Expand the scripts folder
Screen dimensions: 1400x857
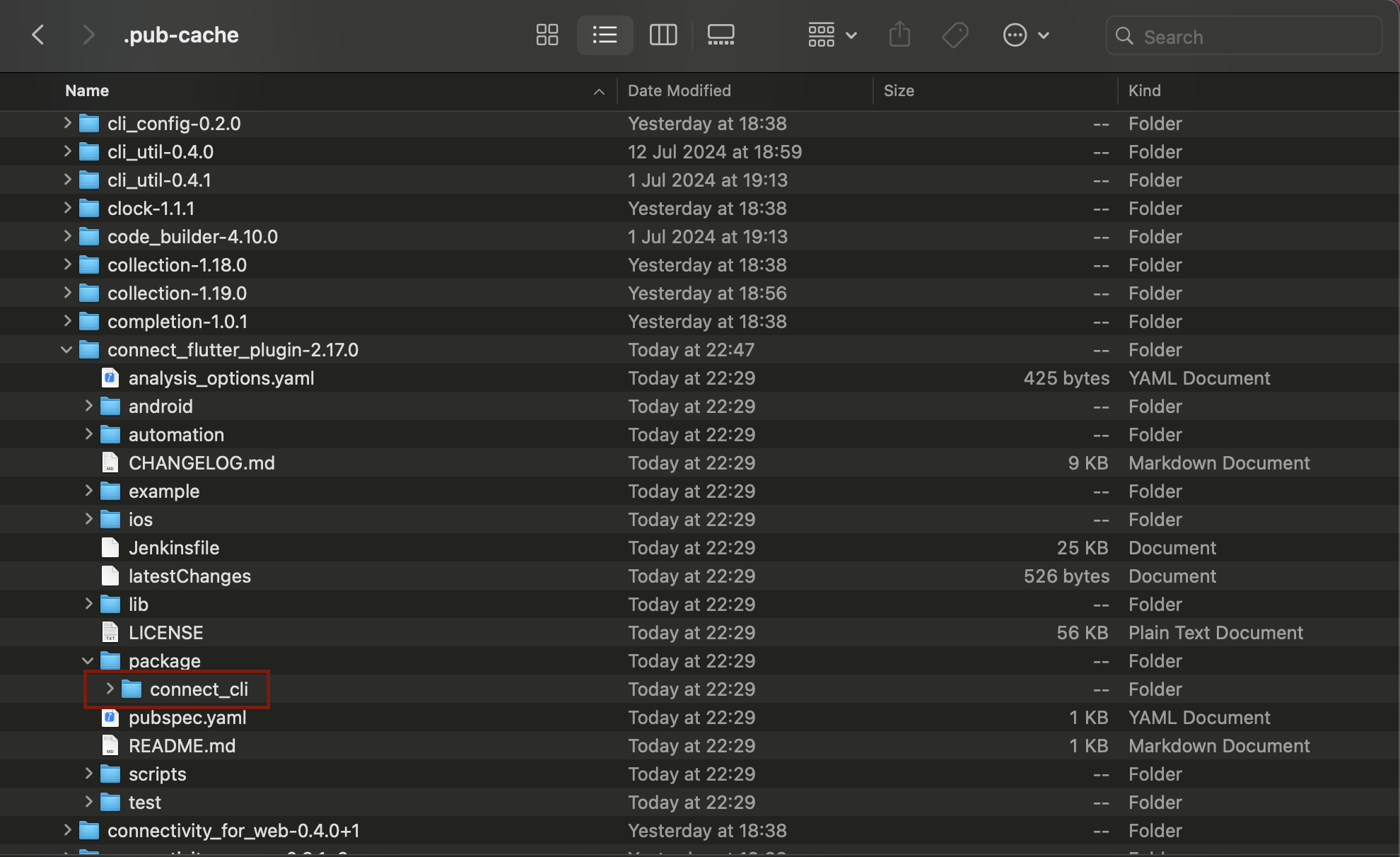(88, 774)
